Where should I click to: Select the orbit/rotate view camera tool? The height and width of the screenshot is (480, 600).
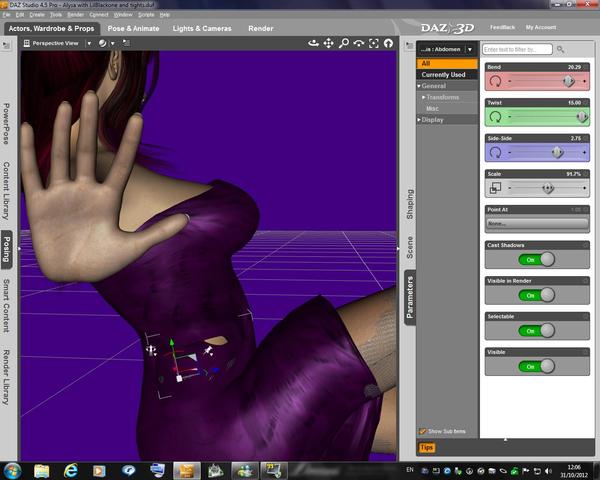(x=313, y=43)
